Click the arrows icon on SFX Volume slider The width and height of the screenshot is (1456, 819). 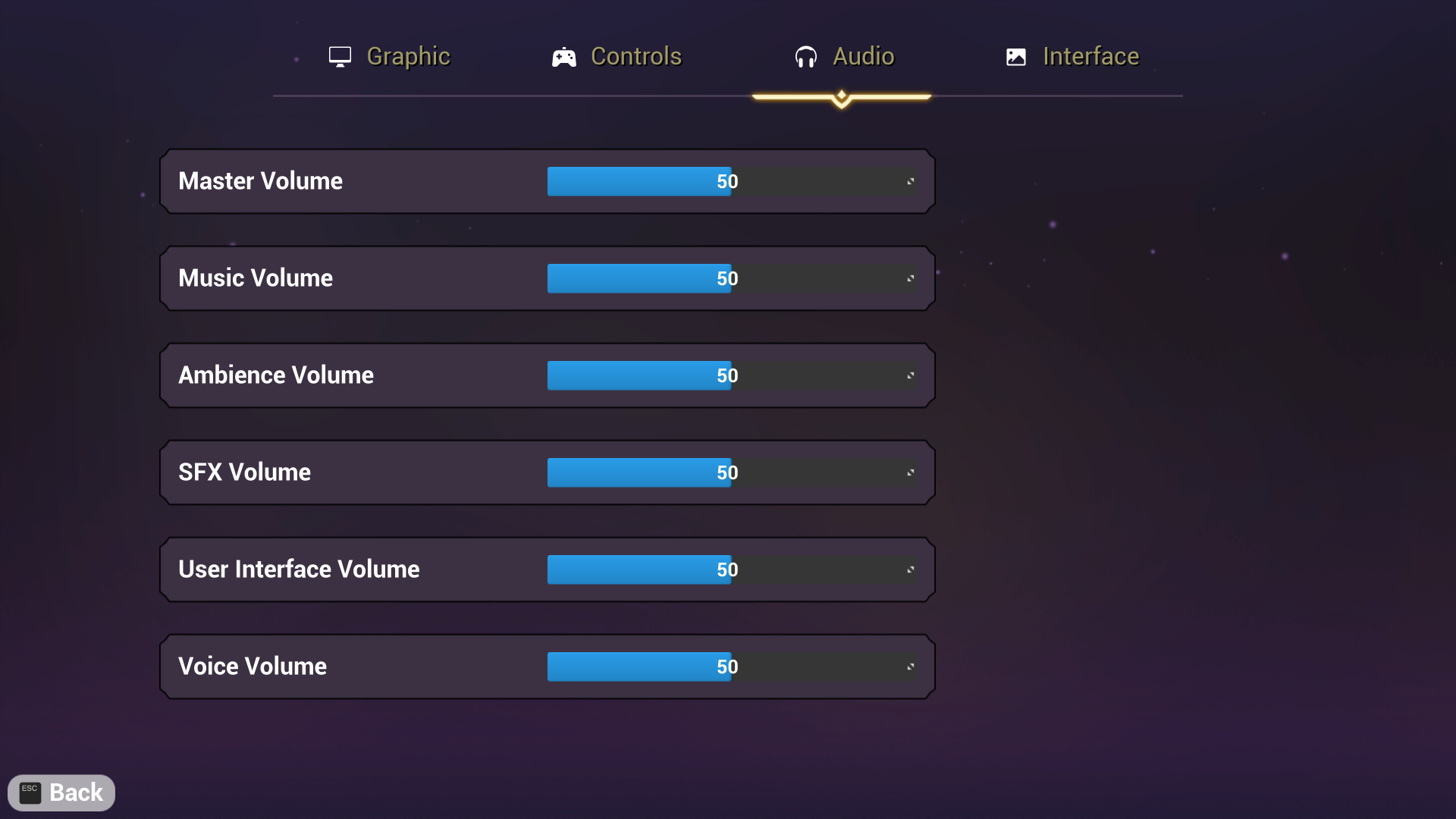pos(910,473)
